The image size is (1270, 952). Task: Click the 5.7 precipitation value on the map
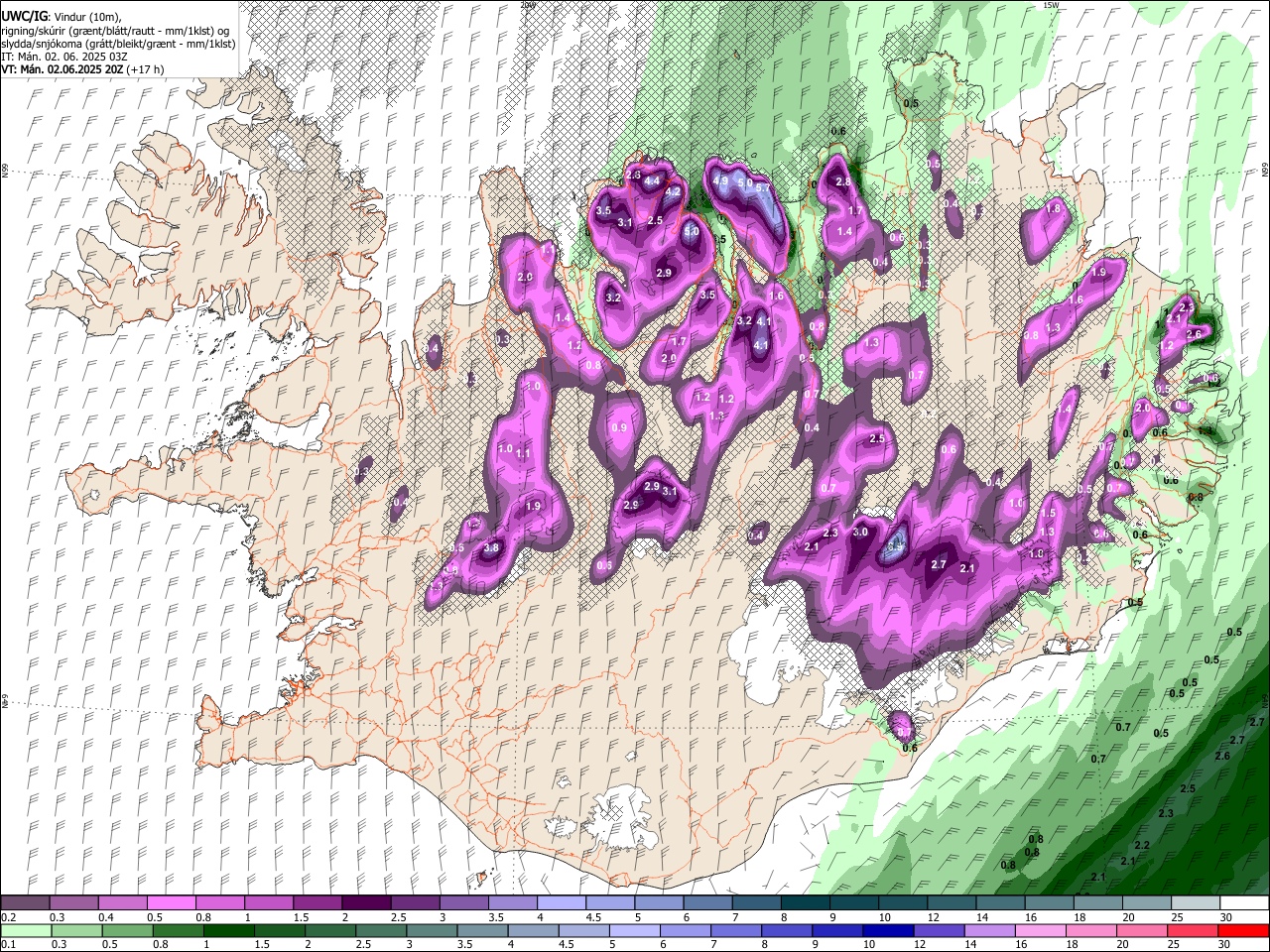click(x=763, y=187)
